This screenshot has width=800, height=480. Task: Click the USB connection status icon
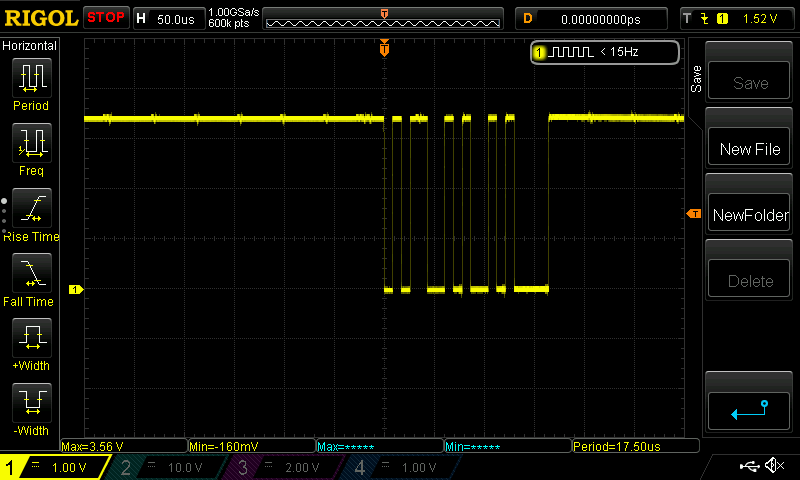coord(749,466)
